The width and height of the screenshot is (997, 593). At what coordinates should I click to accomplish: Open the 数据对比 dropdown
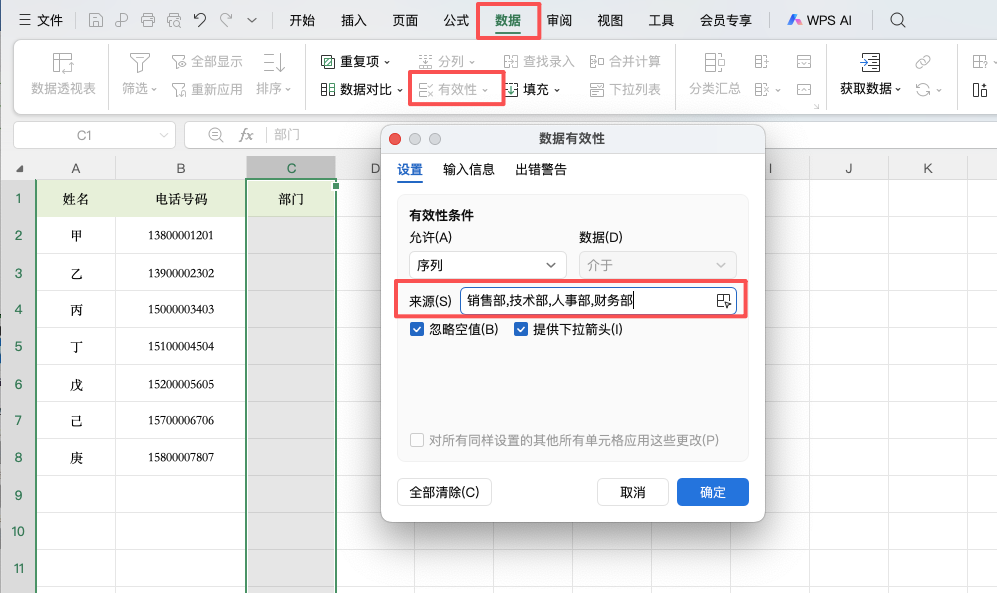(x=362, y=90)
